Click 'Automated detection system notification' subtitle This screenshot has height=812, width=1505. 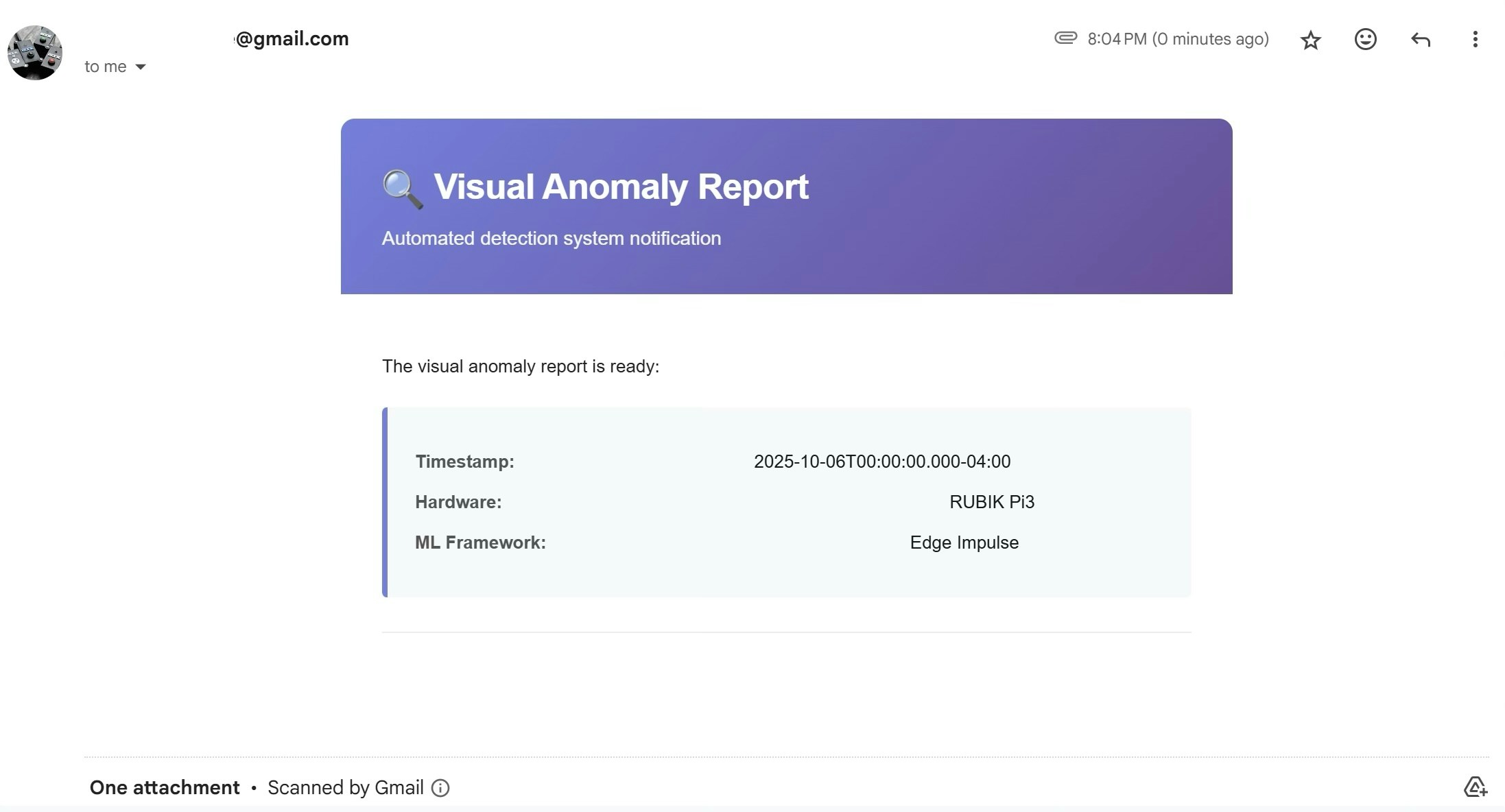click(551, 238)
